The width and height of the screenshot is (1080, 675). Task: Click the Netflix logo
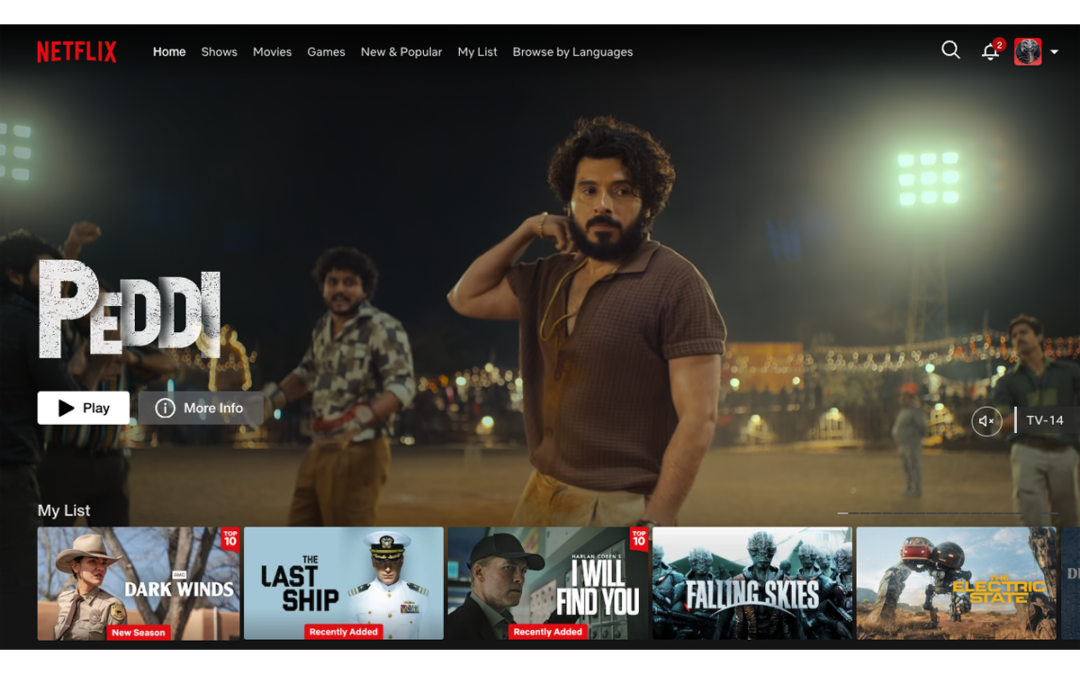(76, 52)
